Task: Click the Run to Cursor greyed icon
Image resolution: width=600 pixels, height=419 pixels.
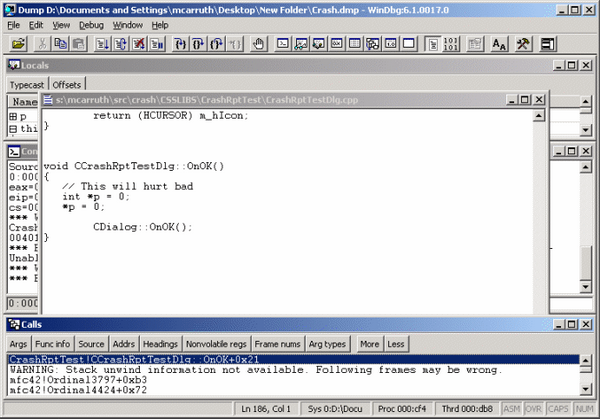Action: click(x=235, y=44)
